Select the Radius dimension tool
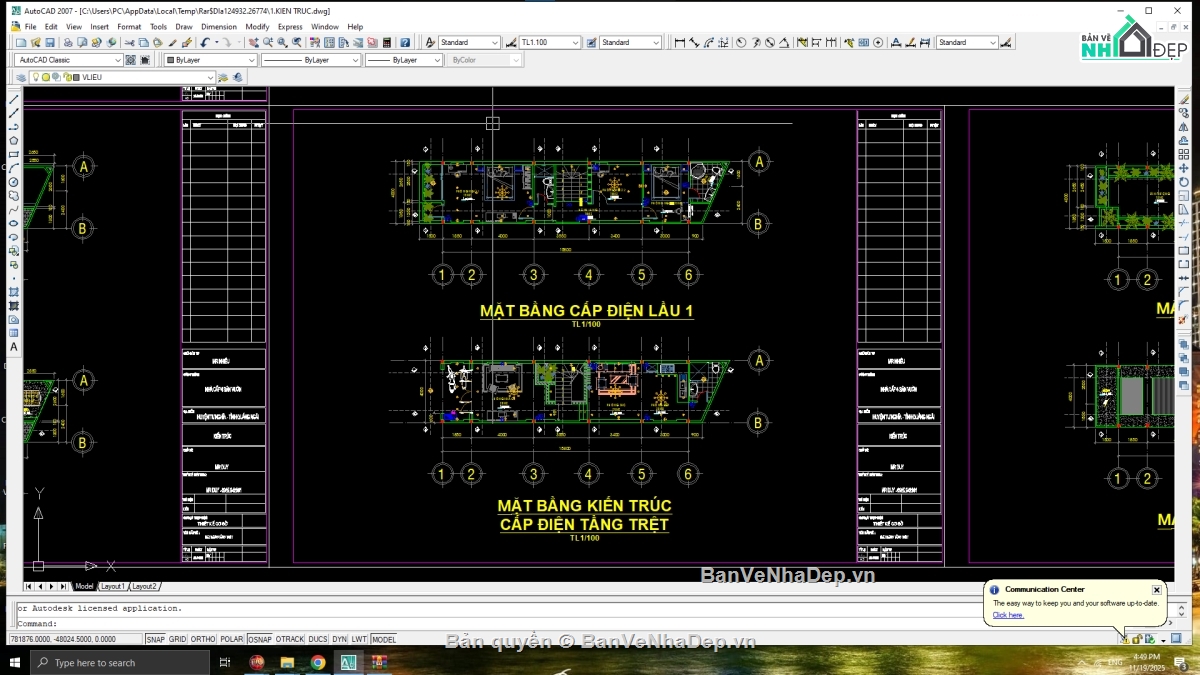The image size is (1200, 675). point(740,42)
